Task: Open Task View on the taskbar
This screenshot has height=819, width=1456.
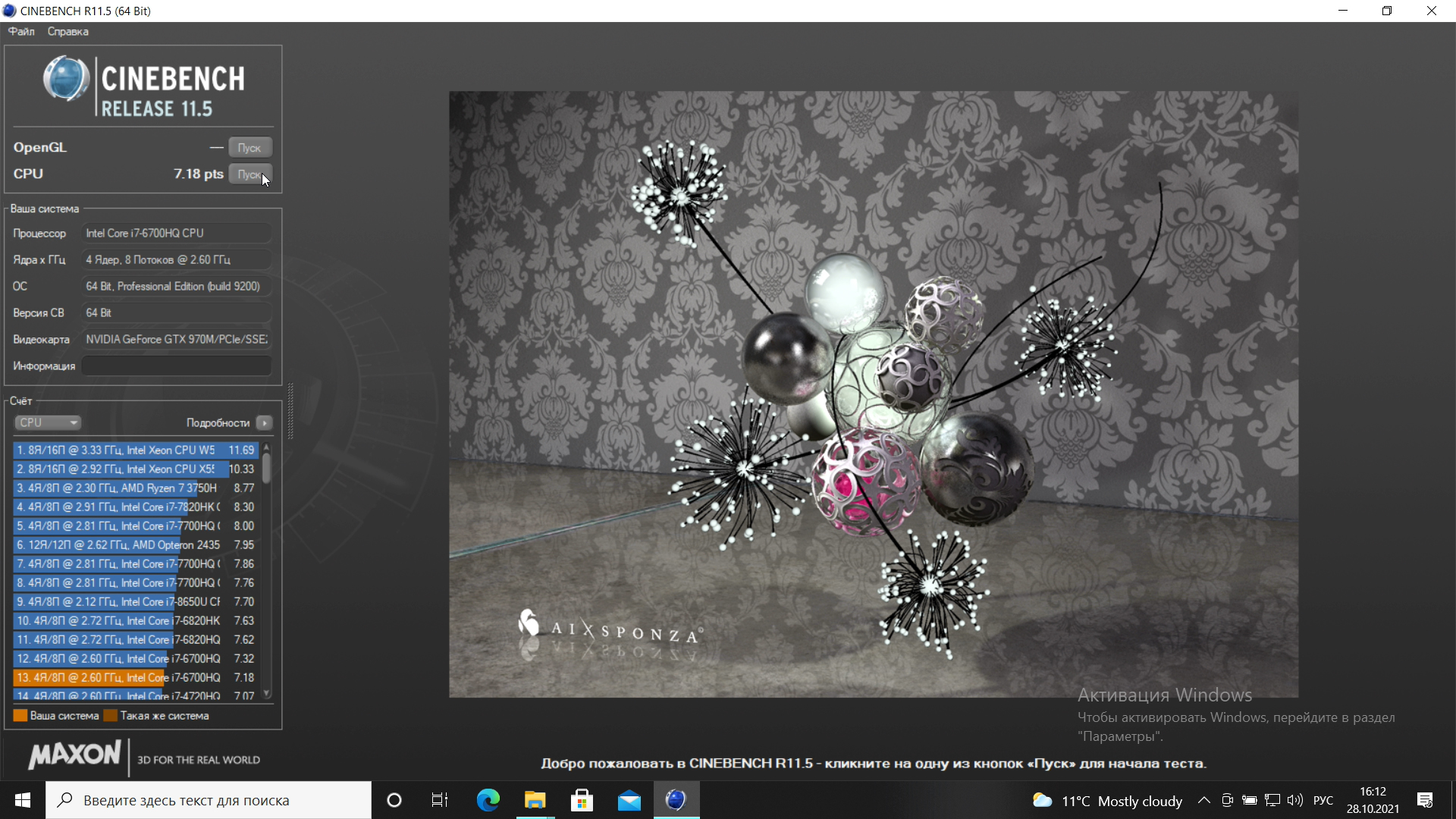Action: (x=440, y=800)
